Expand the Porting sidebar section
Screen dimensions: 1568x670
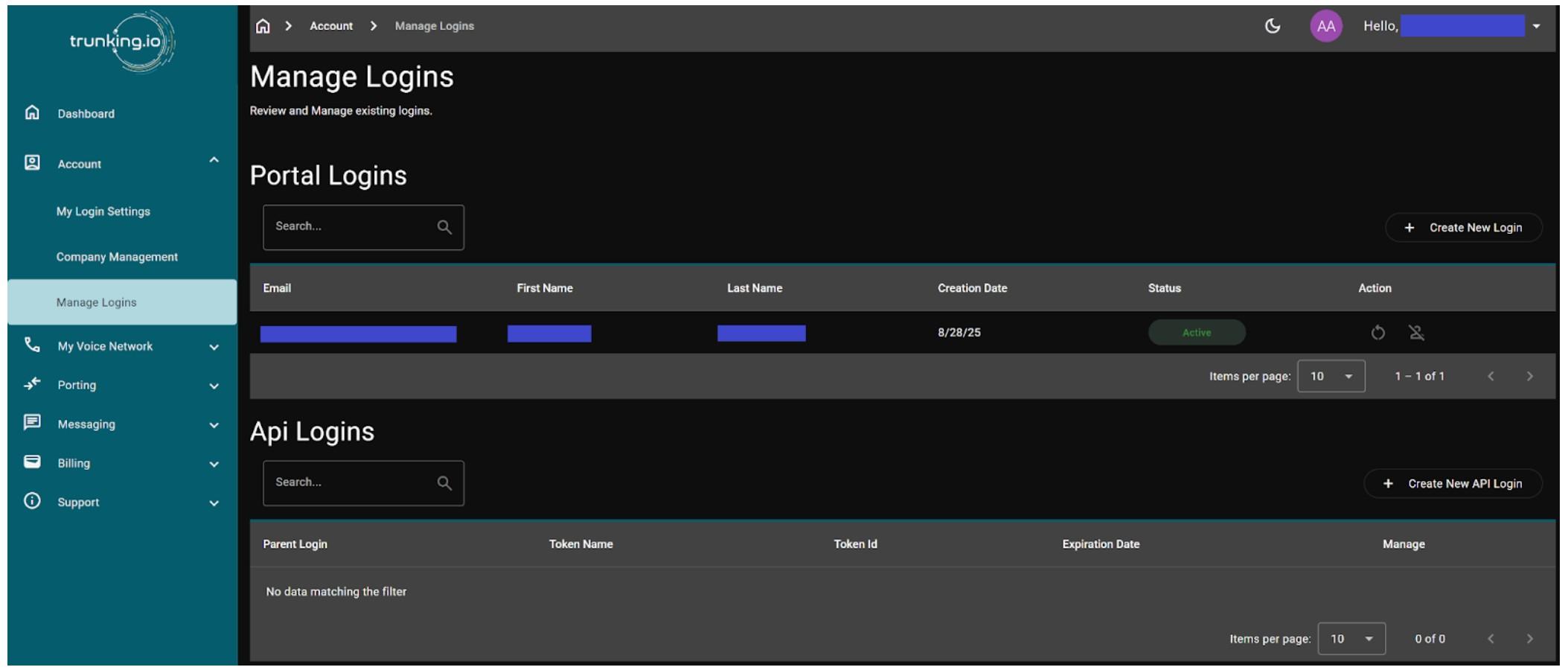tap(214, 386)
